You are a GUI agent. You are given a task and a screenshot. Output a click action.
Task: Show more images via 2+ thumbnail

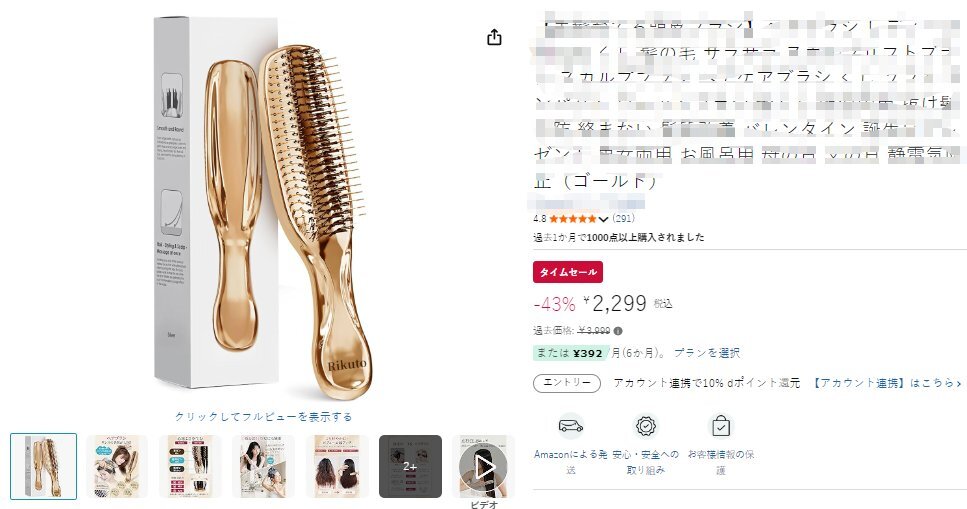coord(410,466)
